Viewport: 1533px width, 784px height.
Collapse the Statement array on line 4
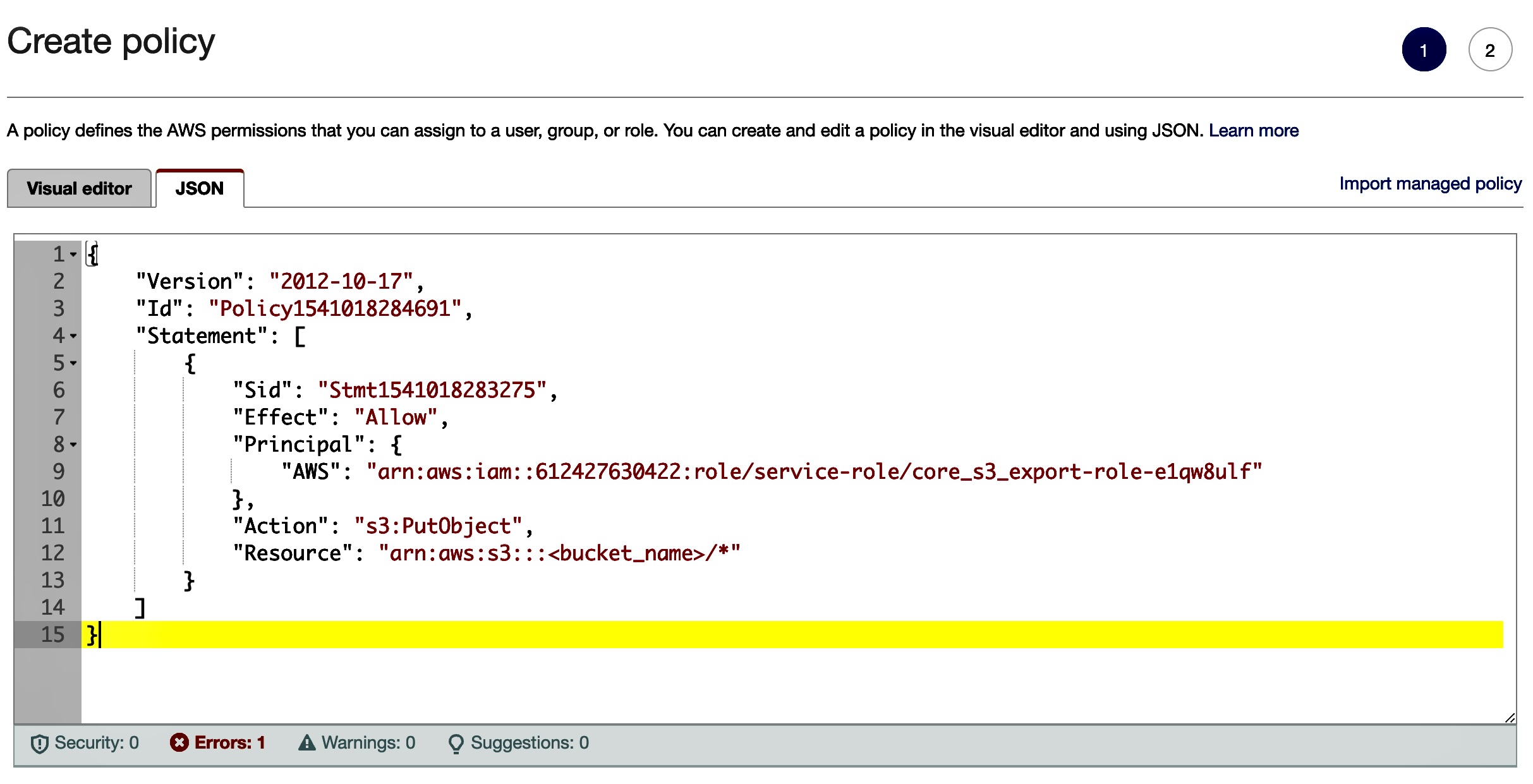(x=74, y=336)
